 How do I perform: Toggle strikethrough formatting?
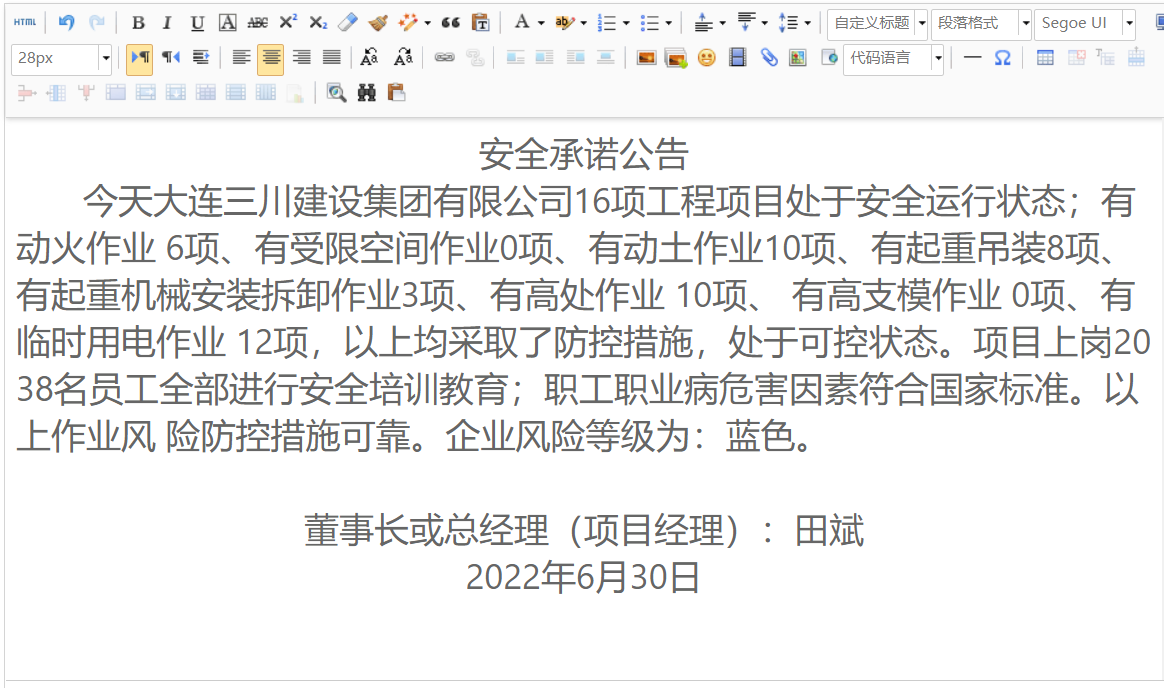pyautogui.click(x=258, y=23)
